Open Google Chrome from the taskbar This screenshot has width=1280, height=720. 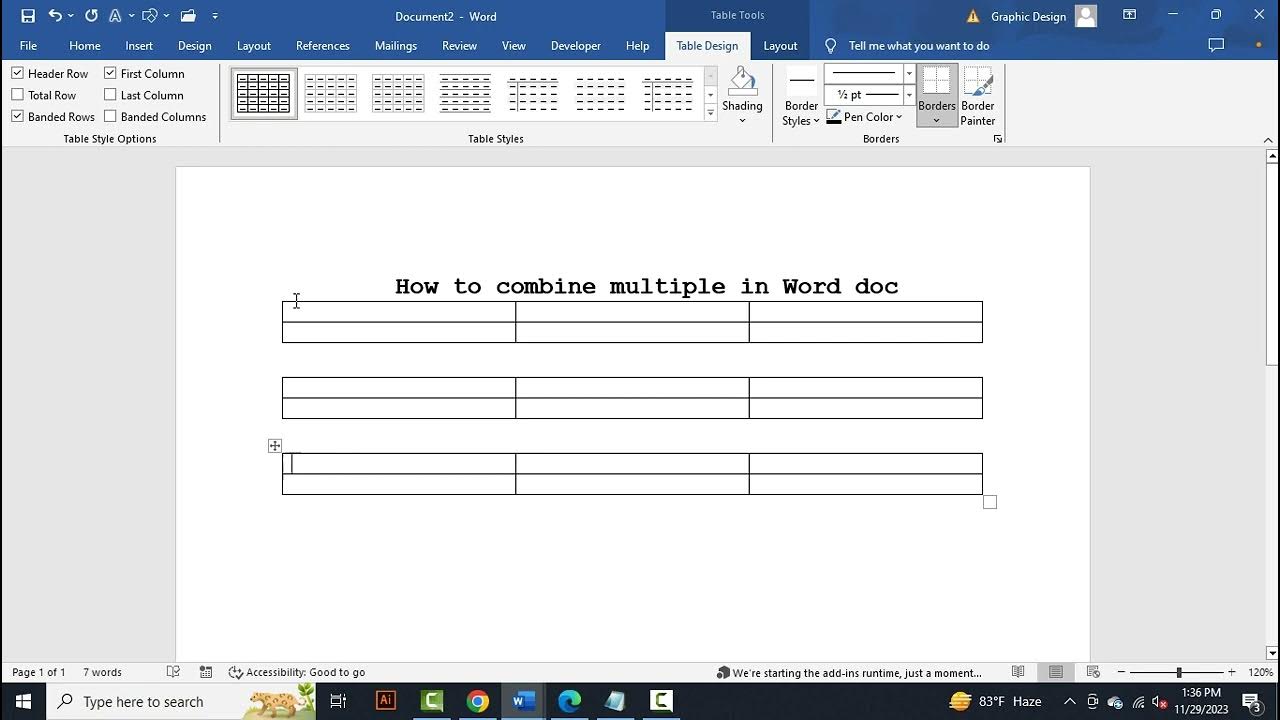pyautogui.click(x=478, y=701)
